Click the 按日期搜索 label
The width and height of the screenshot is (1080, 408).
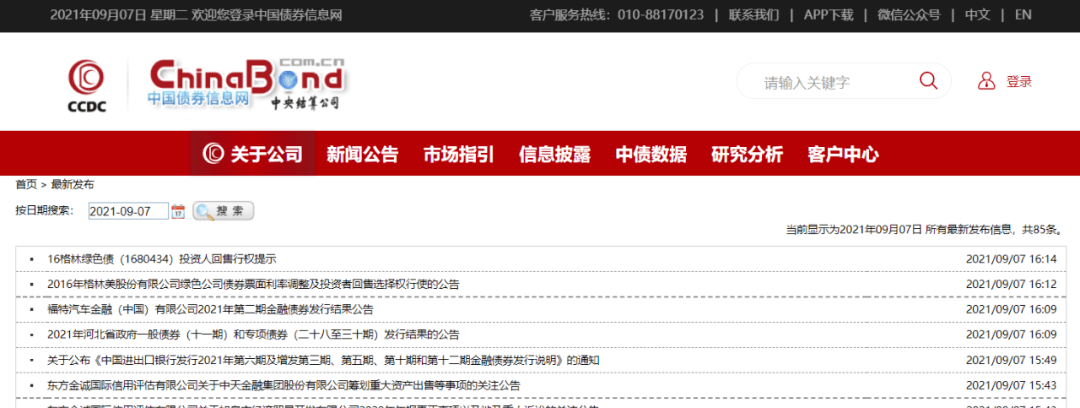(45, 211)
